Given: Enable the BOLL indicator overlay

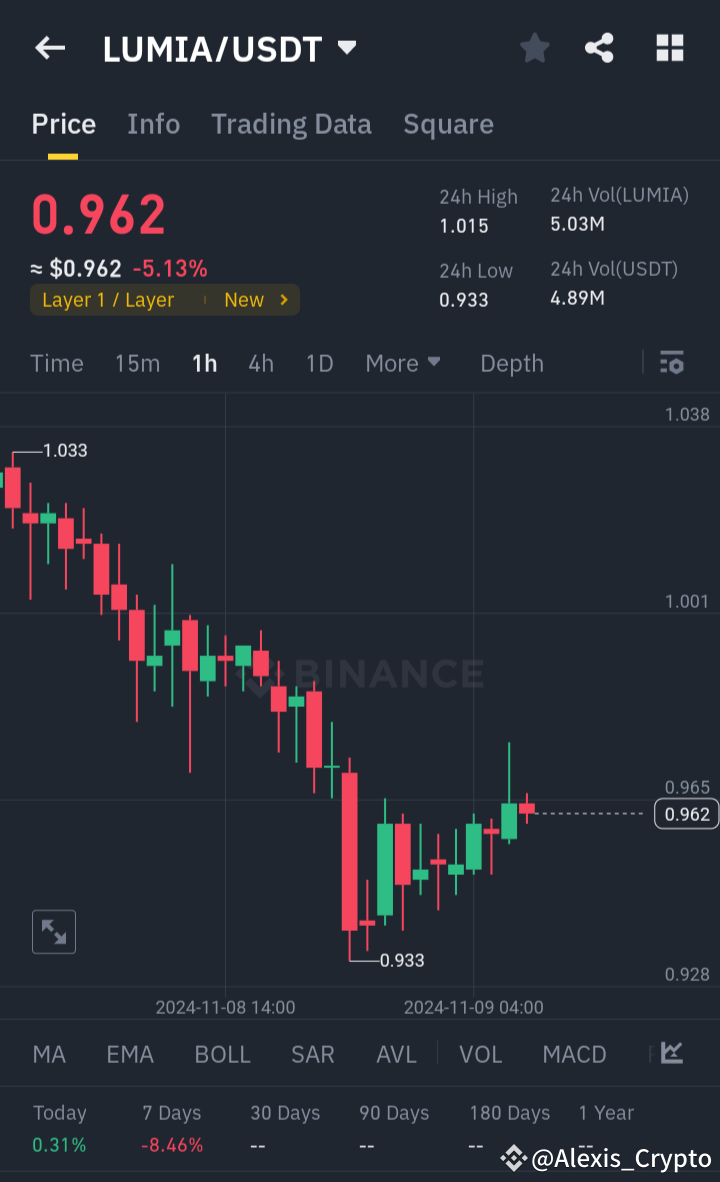Looking at the screenshot, I should pyautogui.click(x=222, y=1054).
